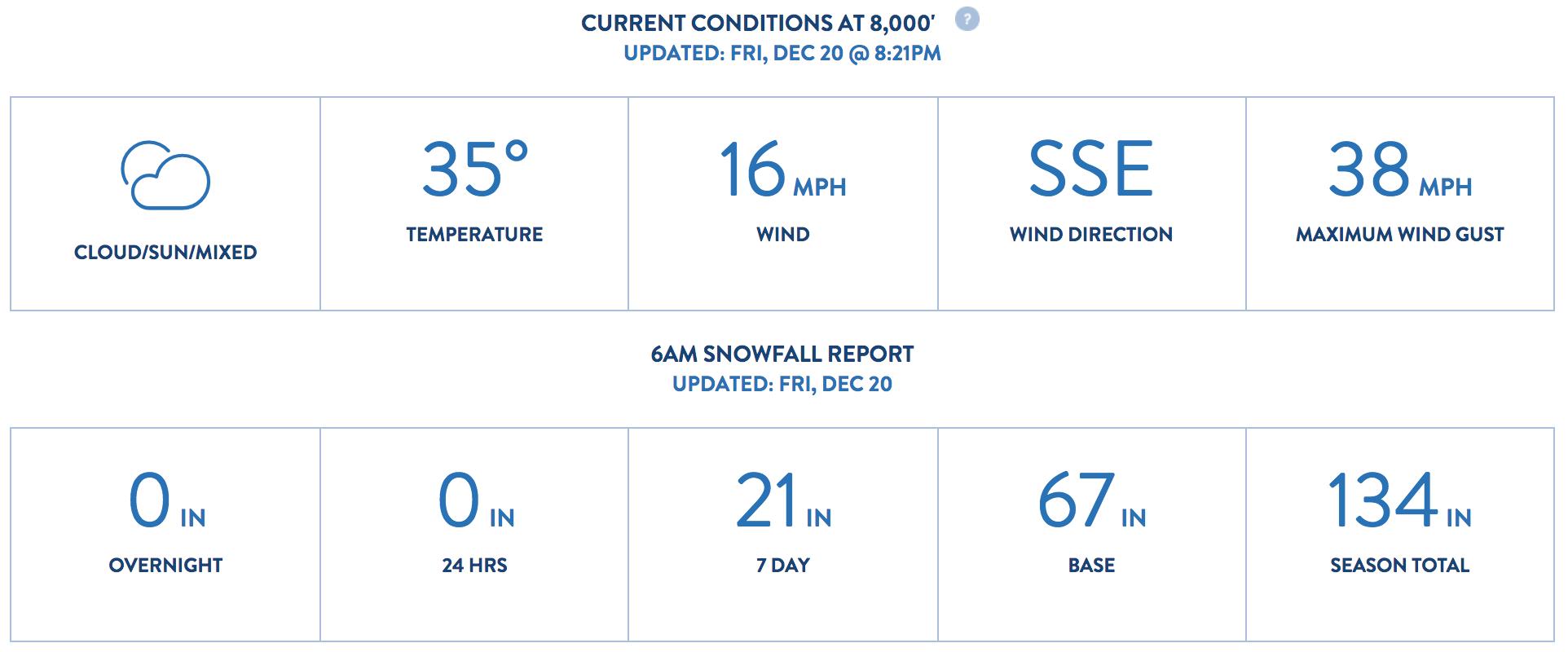Click the 24 HRS snowfall label
This screenshot has height=652, width=1568.
474,566
